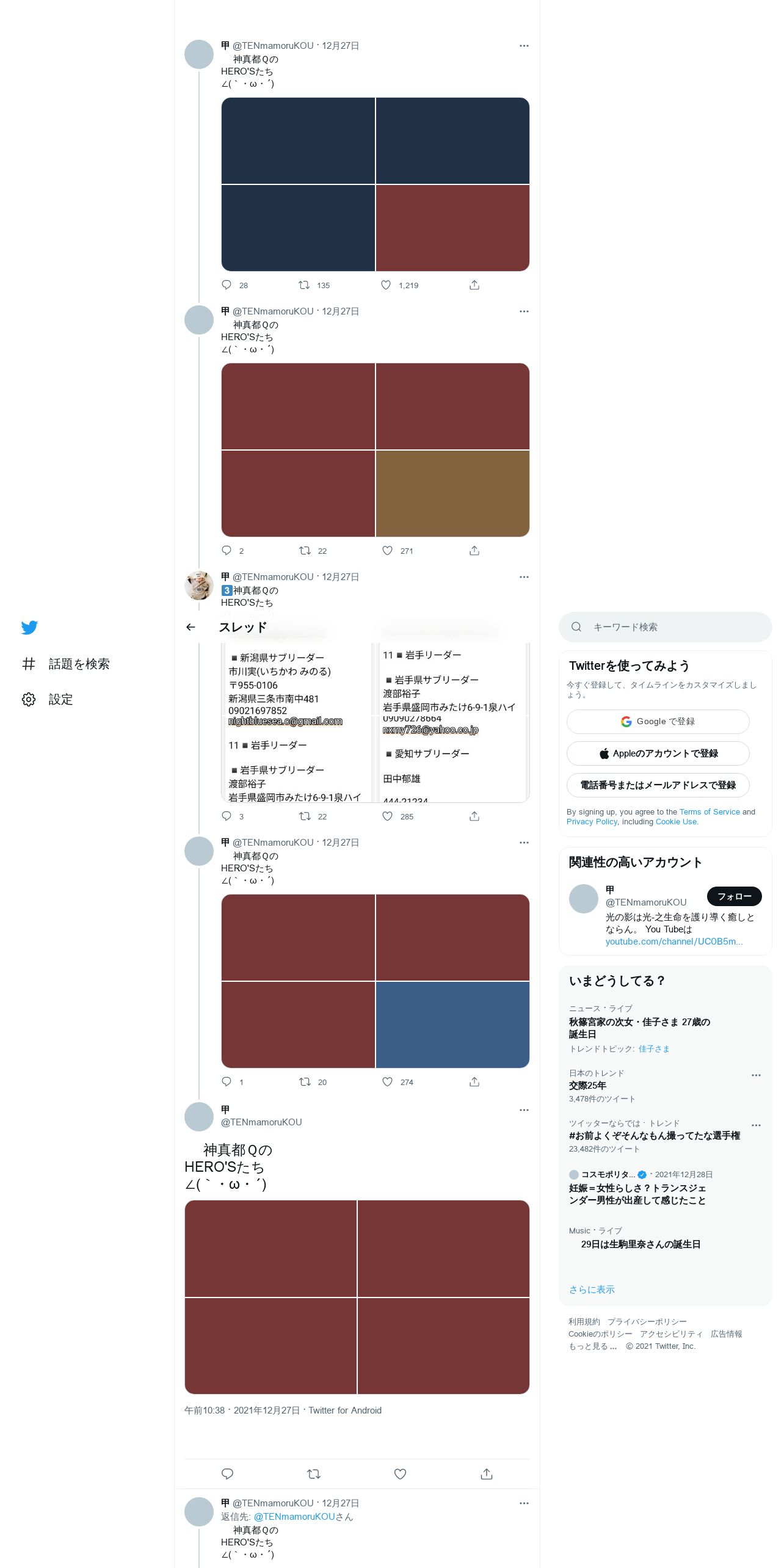Like the main tweet posted 午前10:38
Screen dimensions: 784x1568
click(x=400, y=1474)
